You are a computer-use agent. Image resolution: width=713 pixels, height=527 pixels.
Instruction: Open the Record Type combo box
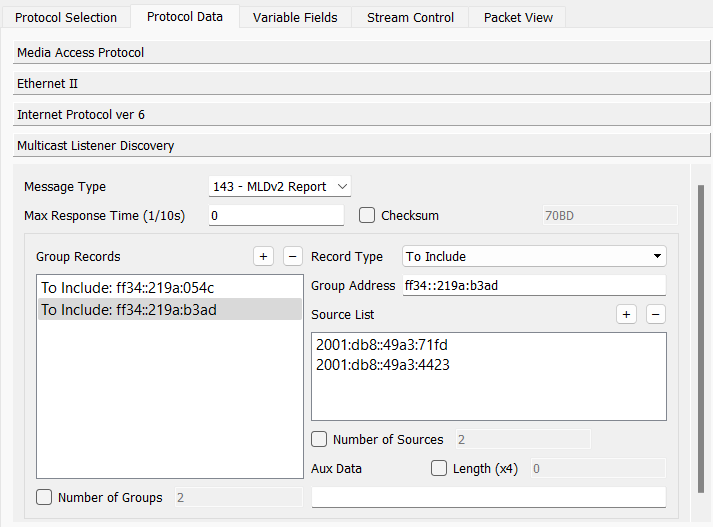(x=534, y=257)
